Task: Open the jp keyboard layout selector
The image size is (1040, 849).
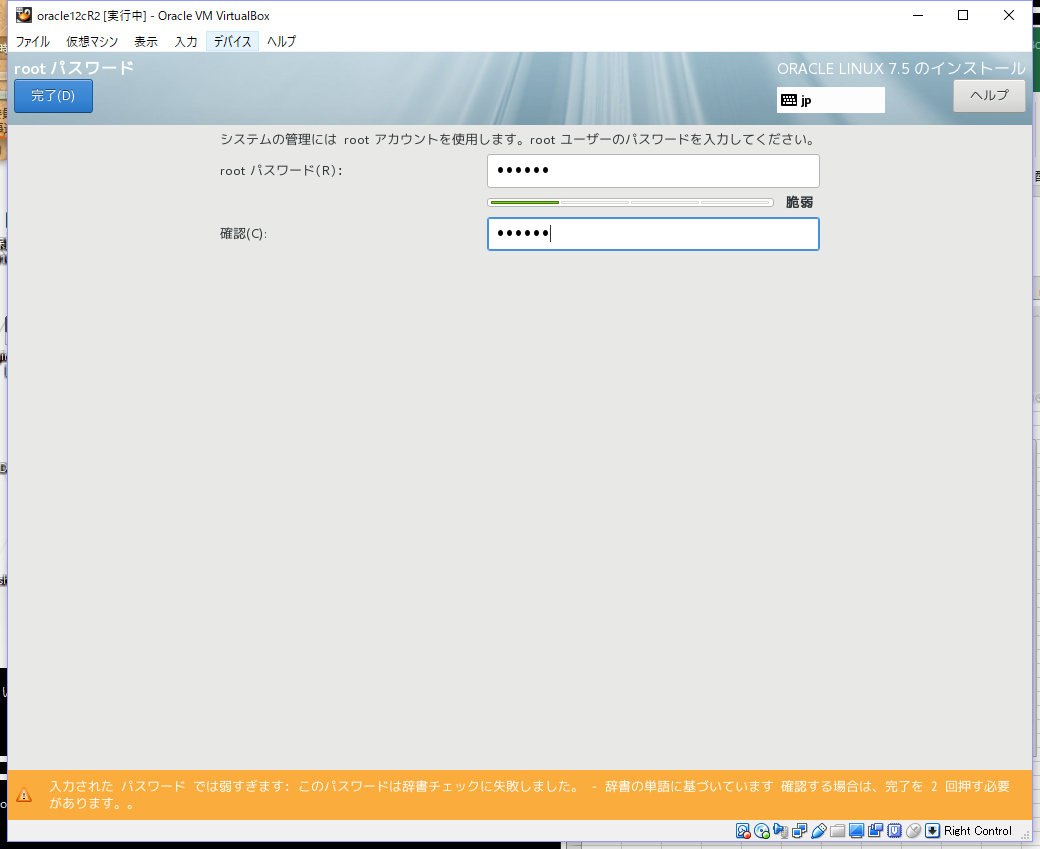Action: [x=830, y=99]
